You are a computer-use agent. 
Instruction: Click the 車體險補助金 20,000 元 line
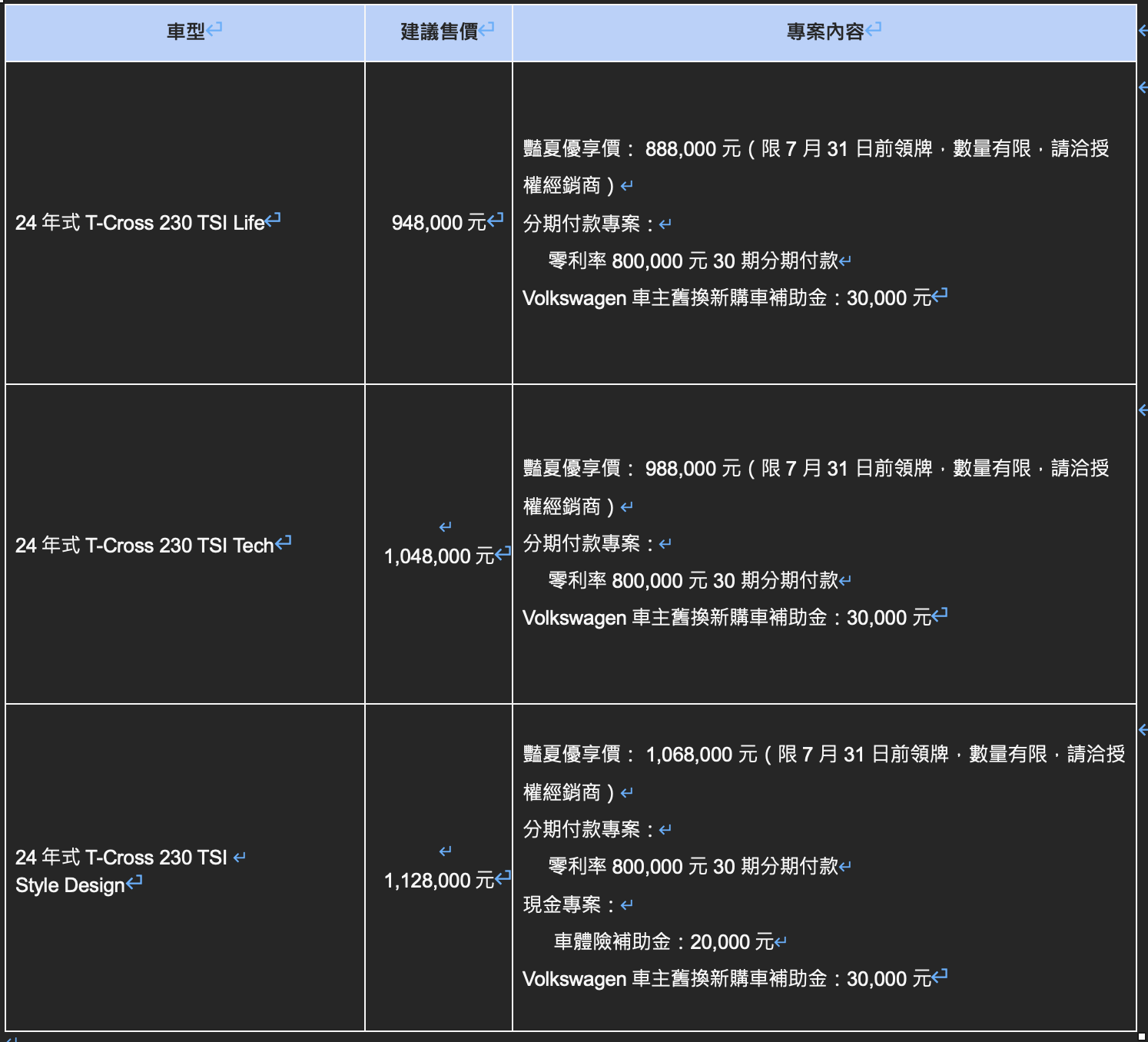click(x=663, y=942)
